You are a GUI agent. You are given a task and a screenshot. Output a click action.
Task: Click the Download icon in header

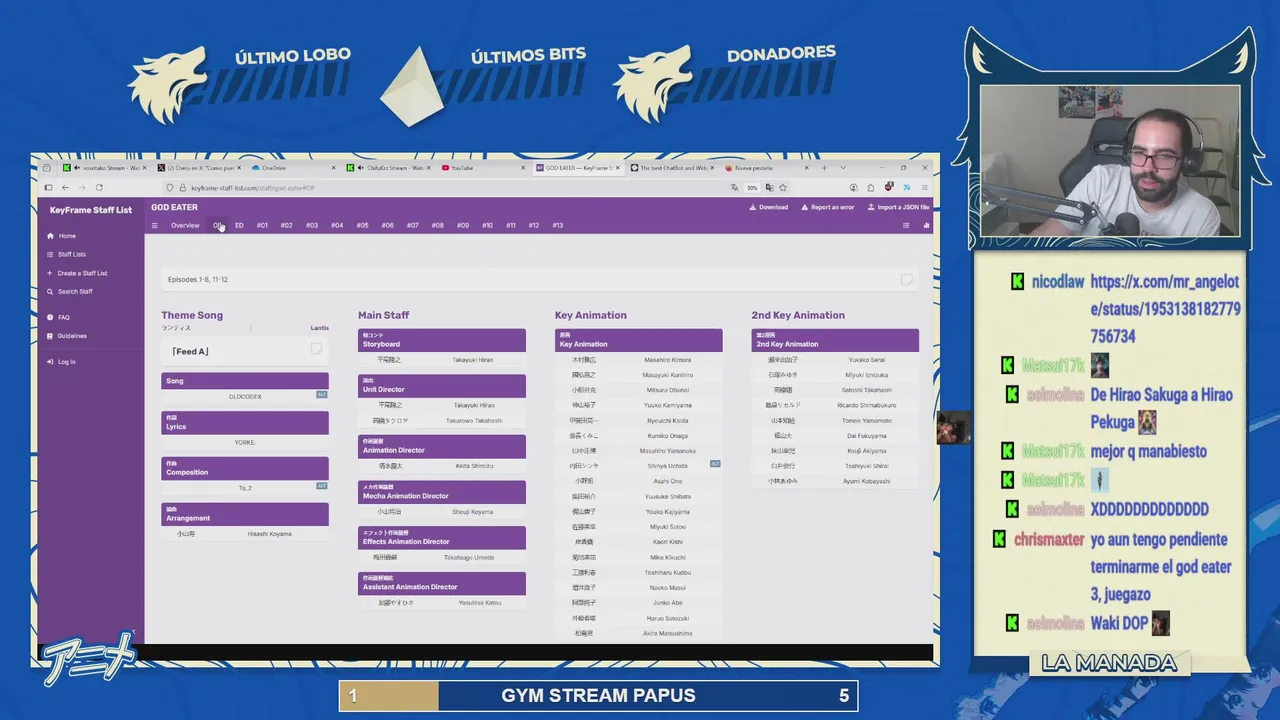[752, 207]
